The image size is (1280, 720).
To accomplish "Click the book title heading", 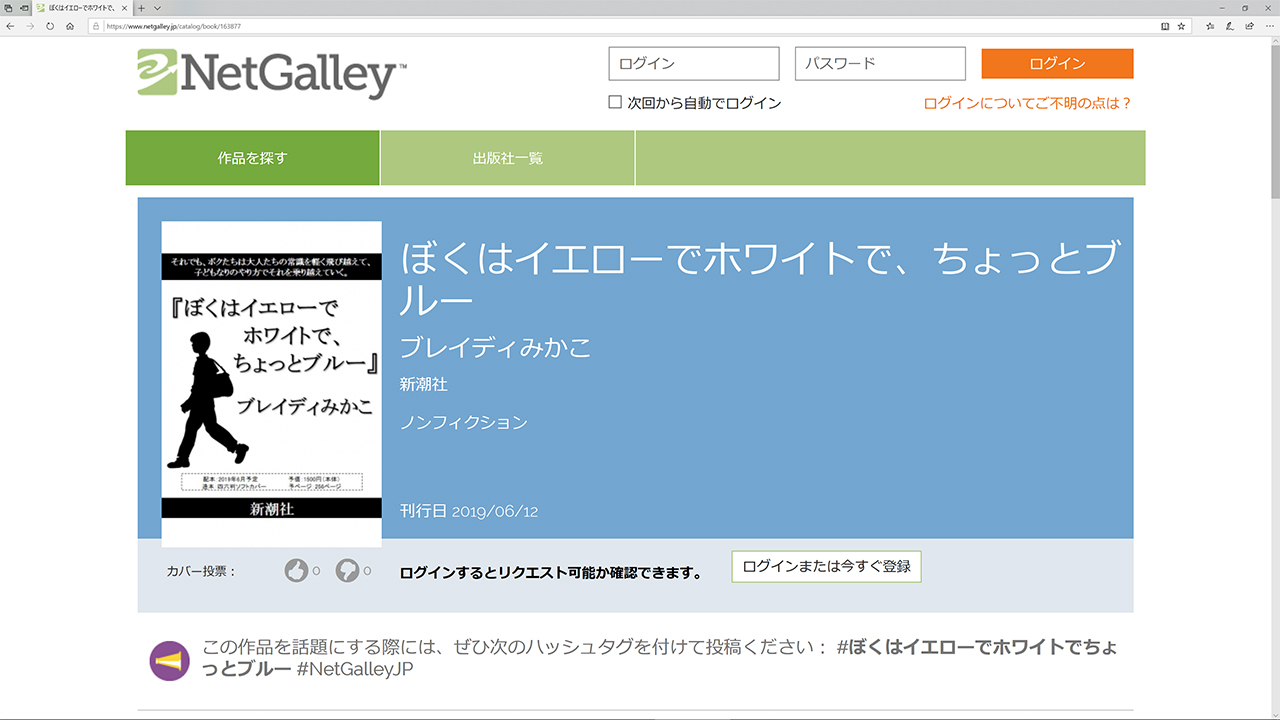I will coord(758,278).
